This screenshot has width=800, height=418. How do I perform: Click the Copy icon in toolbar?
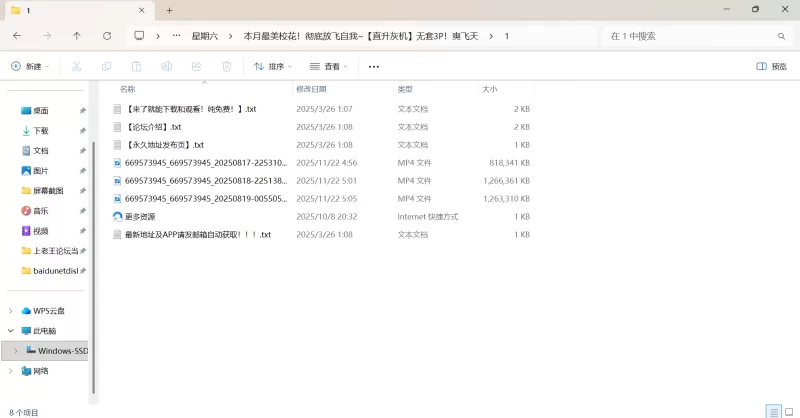pyautogui.click(x=107, y=66)
